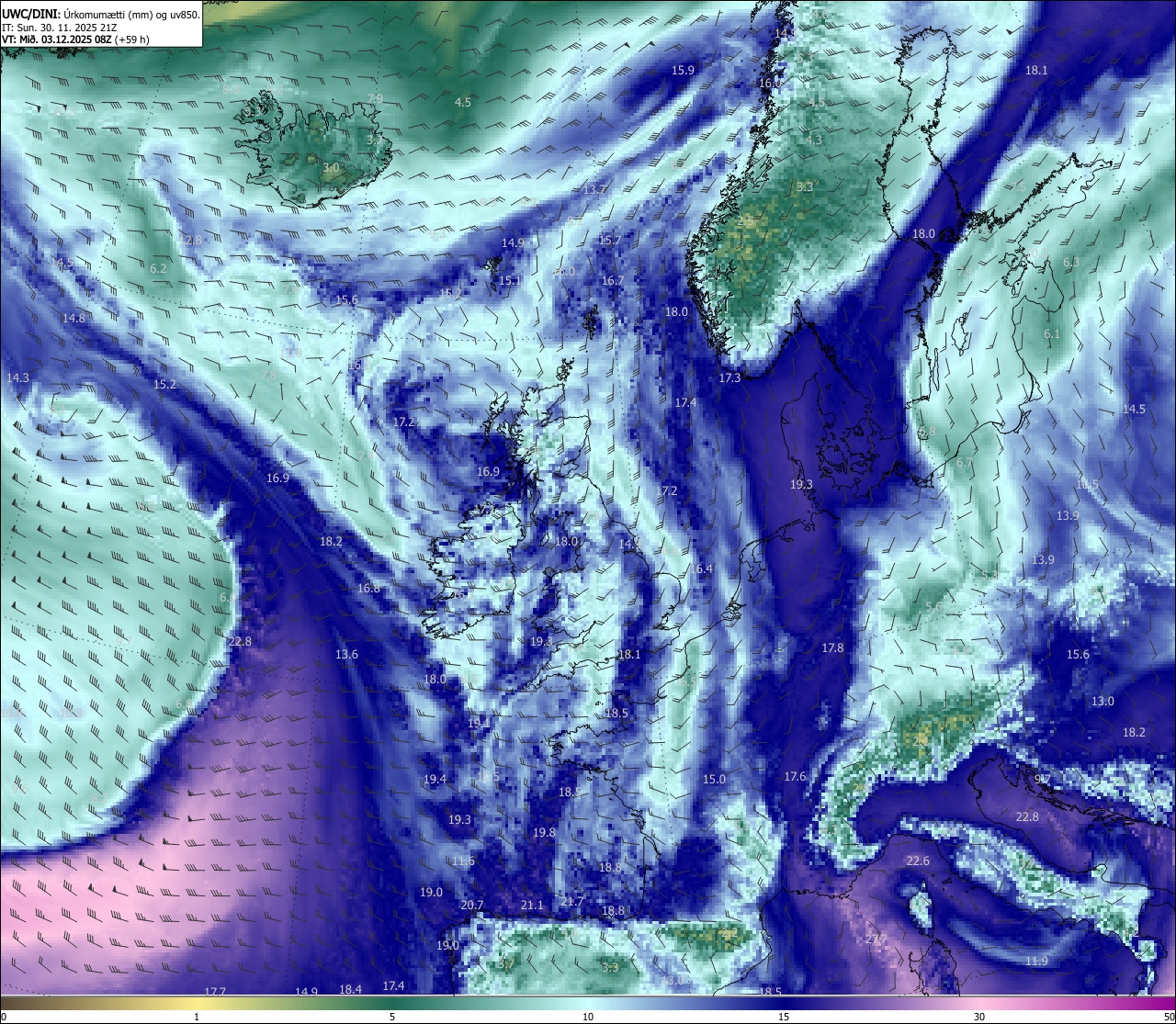The height and width of the screenshot is (1024, 1176).
Task: Click the 14.3 value label
Action: (17, 377)
